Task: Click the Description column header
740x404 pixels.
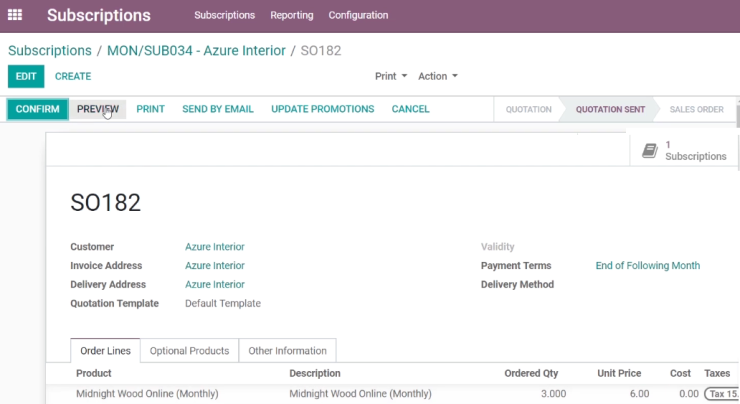Action: 315,373
